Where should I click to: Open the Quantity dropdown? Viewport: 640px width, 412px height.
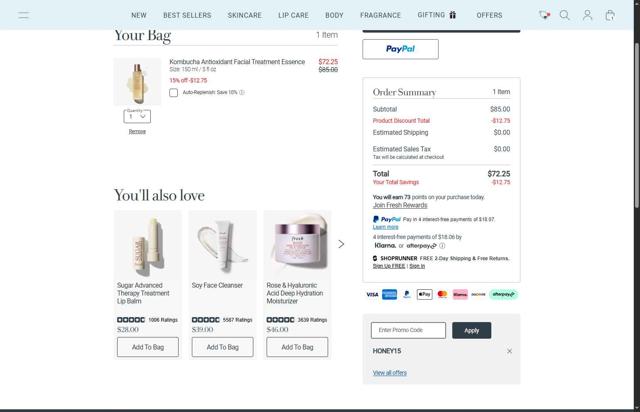point(137,116)
